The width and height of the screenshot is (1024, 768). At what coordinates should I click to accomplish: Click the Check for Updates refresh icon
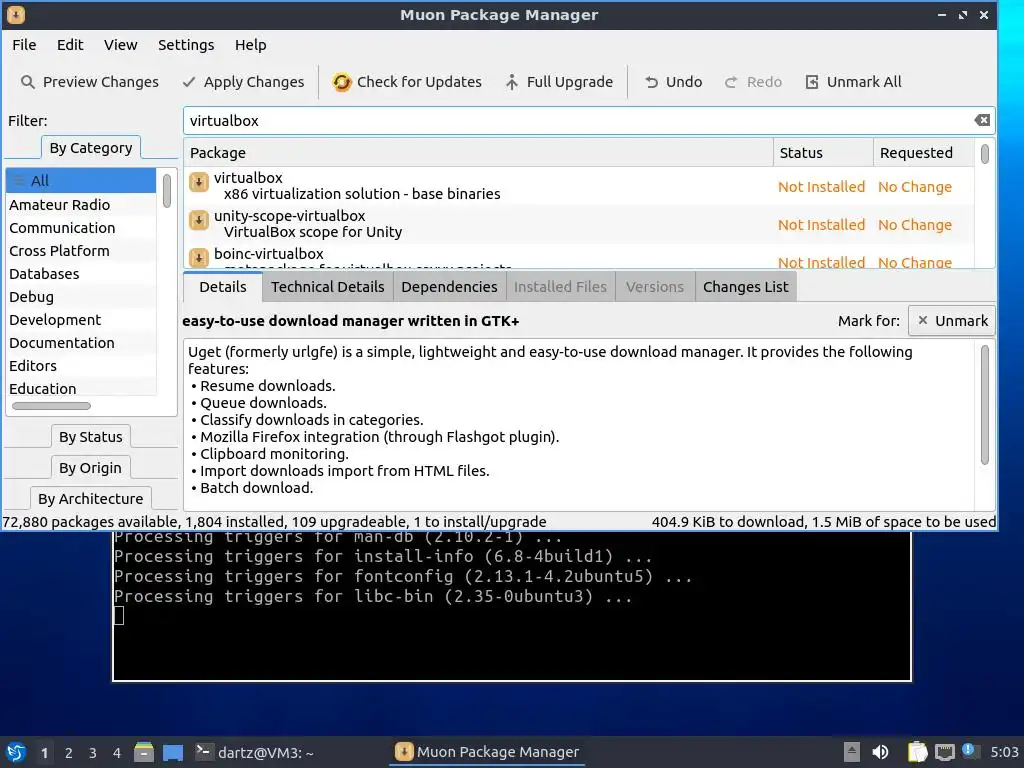coord(342,82)
